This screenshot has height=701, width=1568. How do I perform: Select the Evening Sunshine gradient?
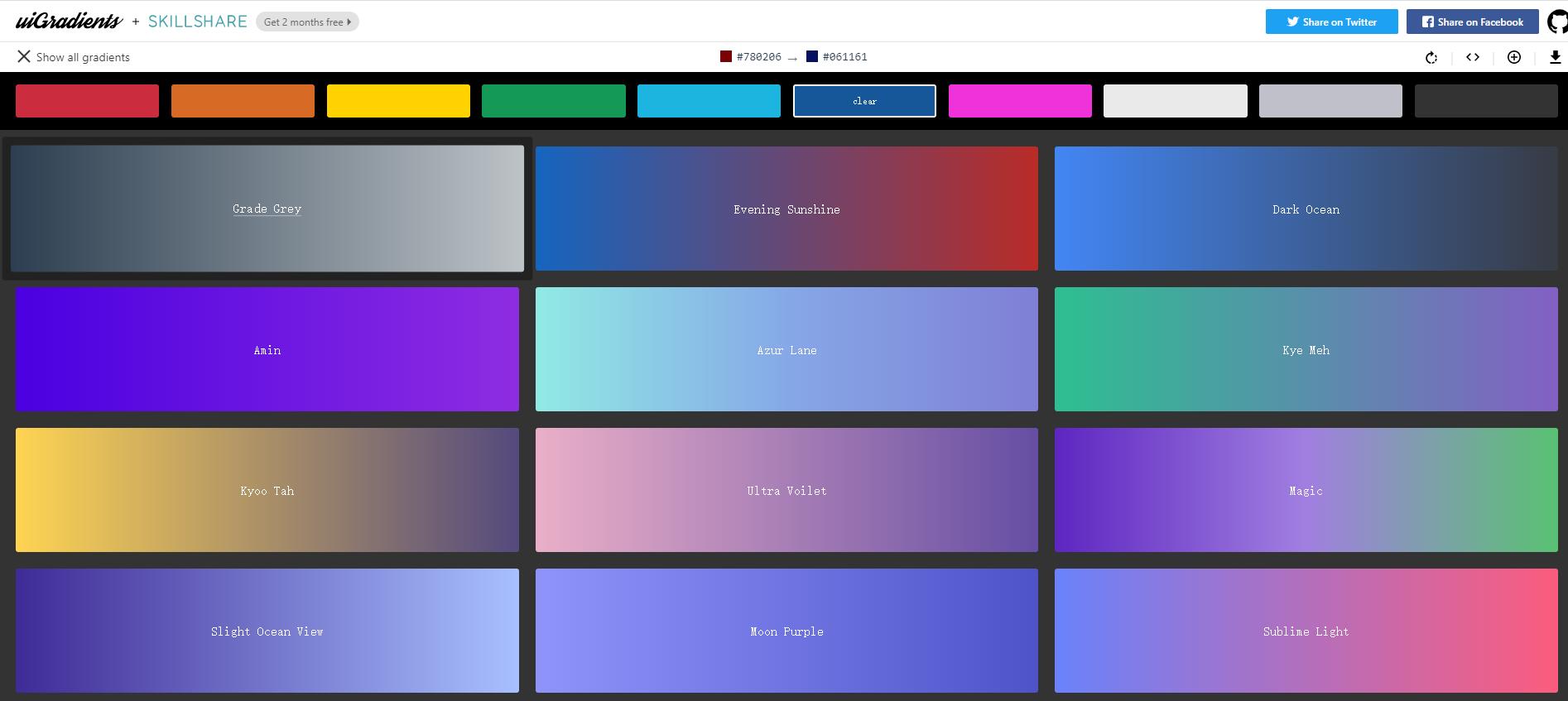786,209
